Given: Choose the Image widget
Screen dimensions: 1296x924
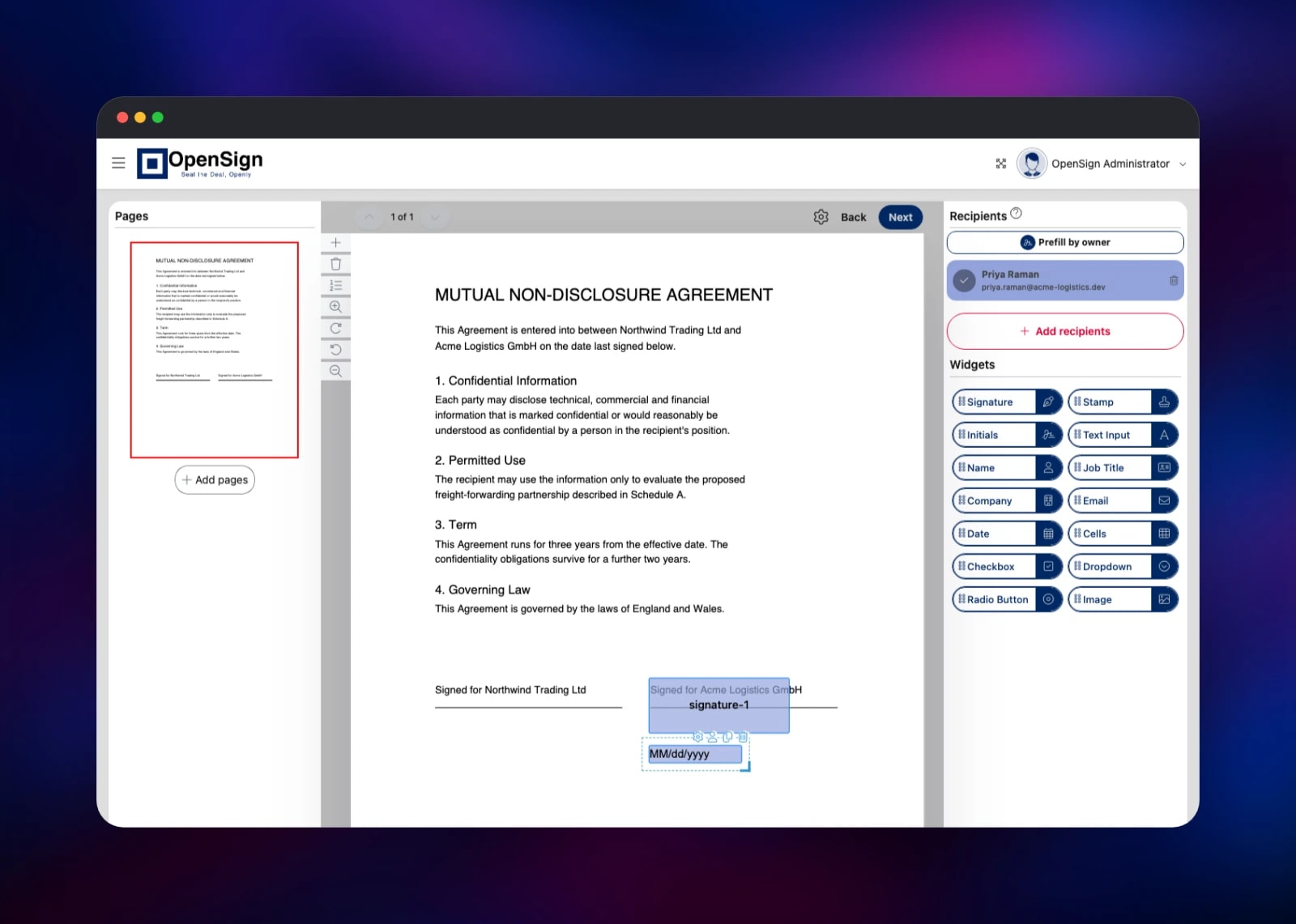Looking at the screenshot, I should tap(1123, 599).
